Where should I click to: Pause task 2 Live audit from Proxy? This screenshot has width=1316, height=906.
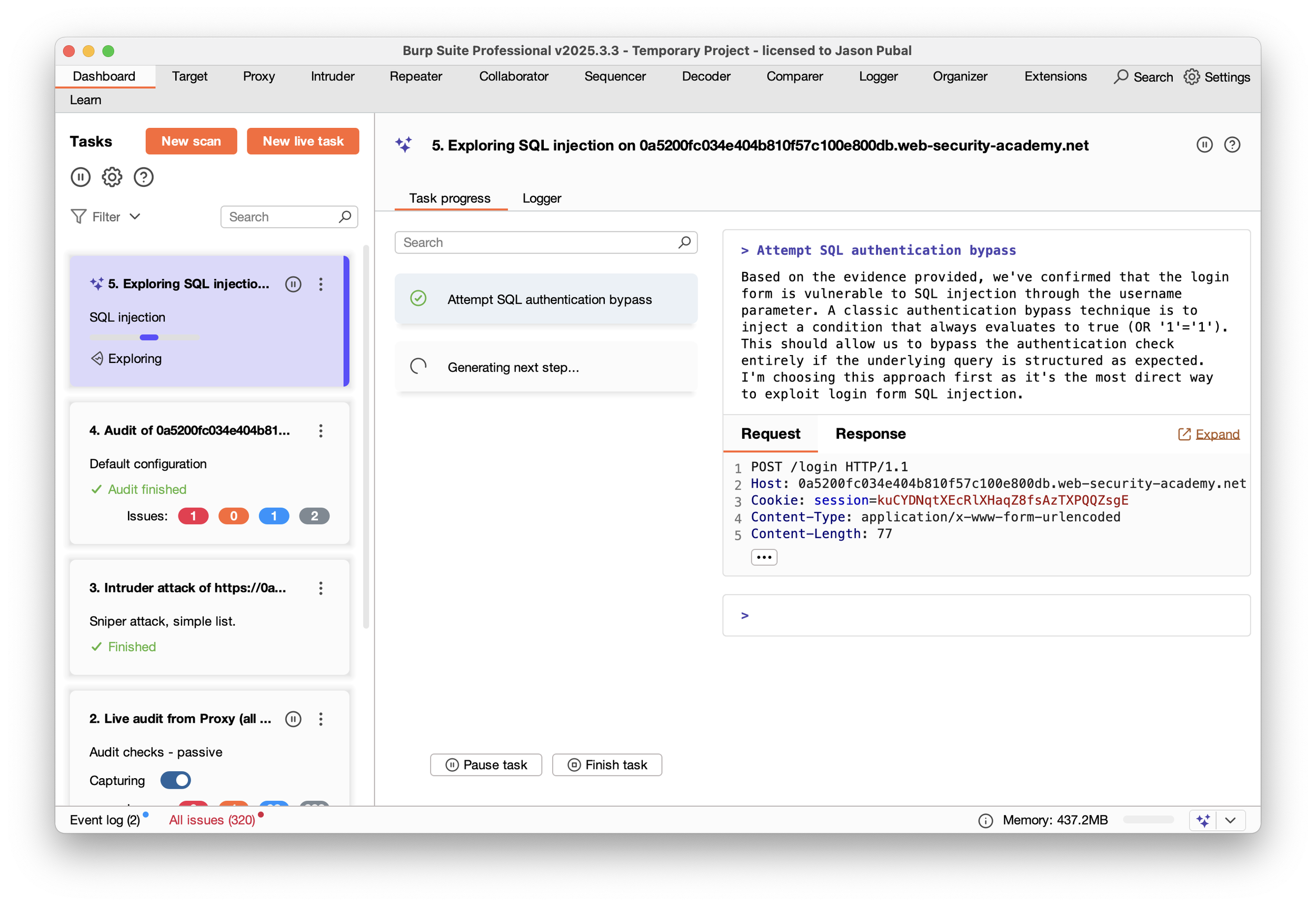[293, 719]
